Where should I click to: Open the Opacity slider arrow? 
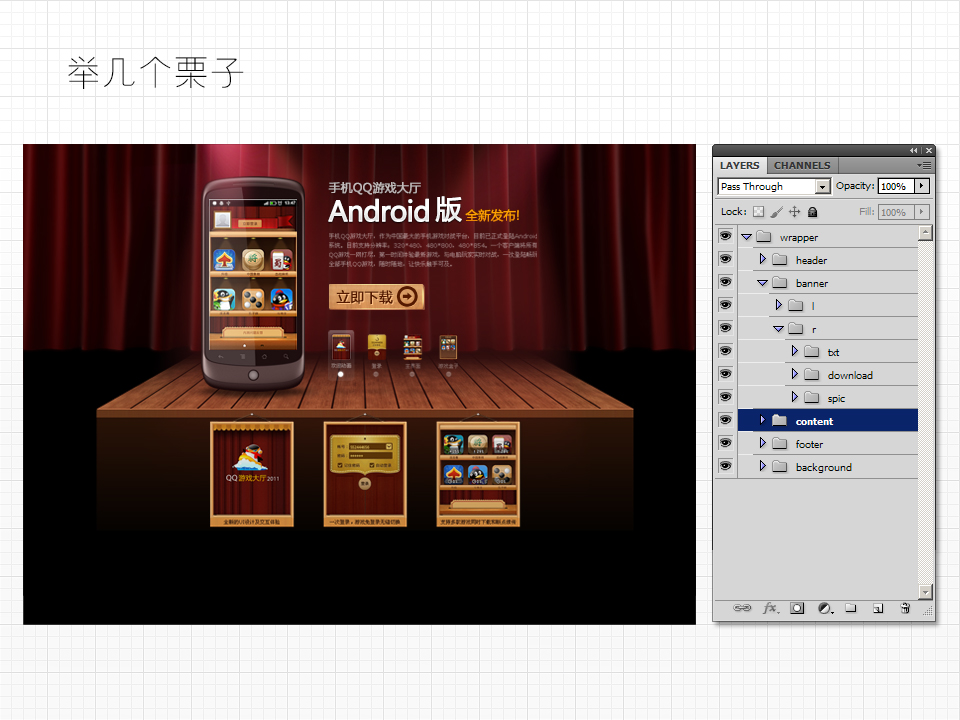(921, 186)
